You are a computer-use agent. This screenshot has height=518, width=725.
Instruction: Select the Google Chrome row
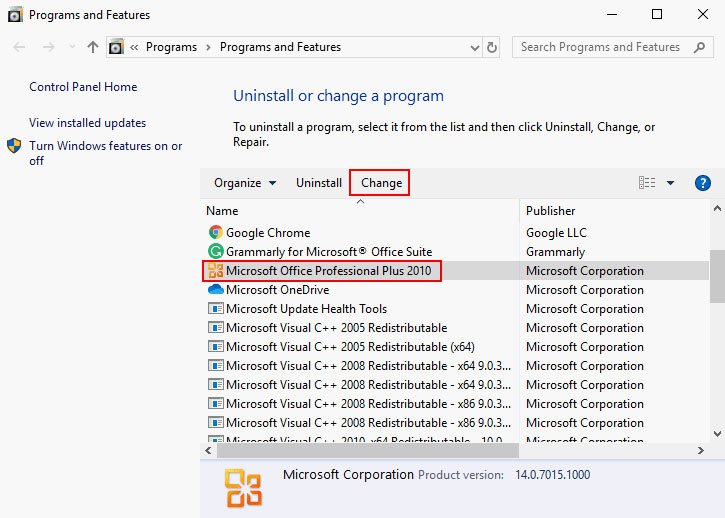[455, 233]
